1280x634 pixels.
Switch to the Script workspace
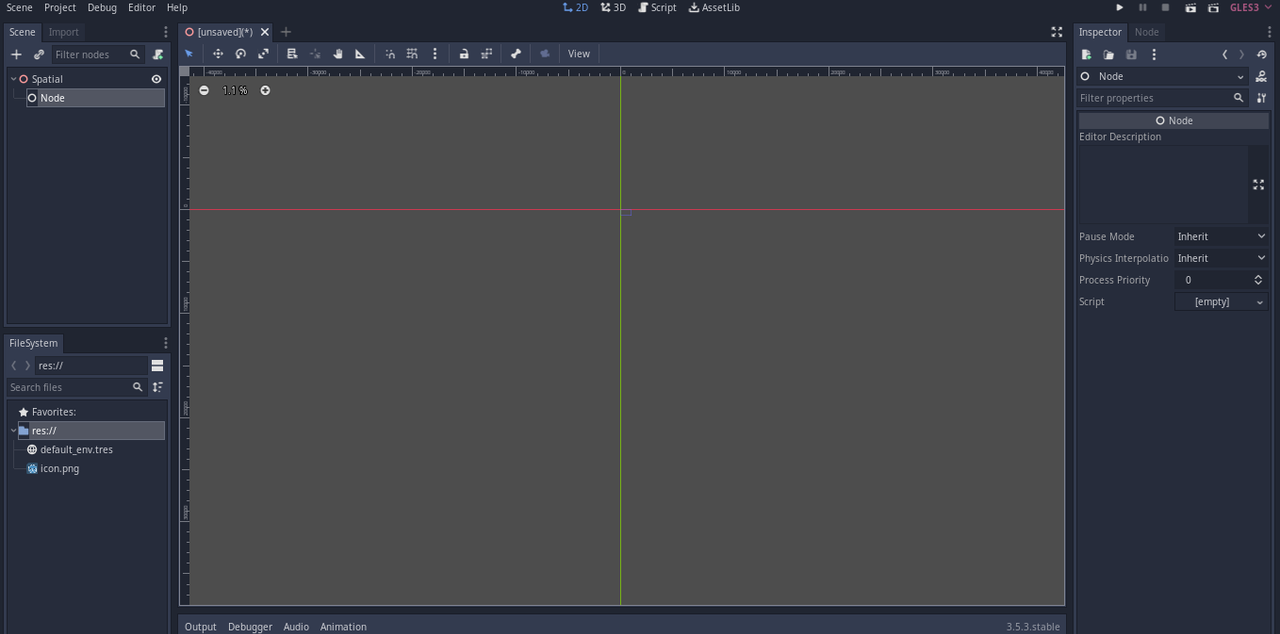657,7
